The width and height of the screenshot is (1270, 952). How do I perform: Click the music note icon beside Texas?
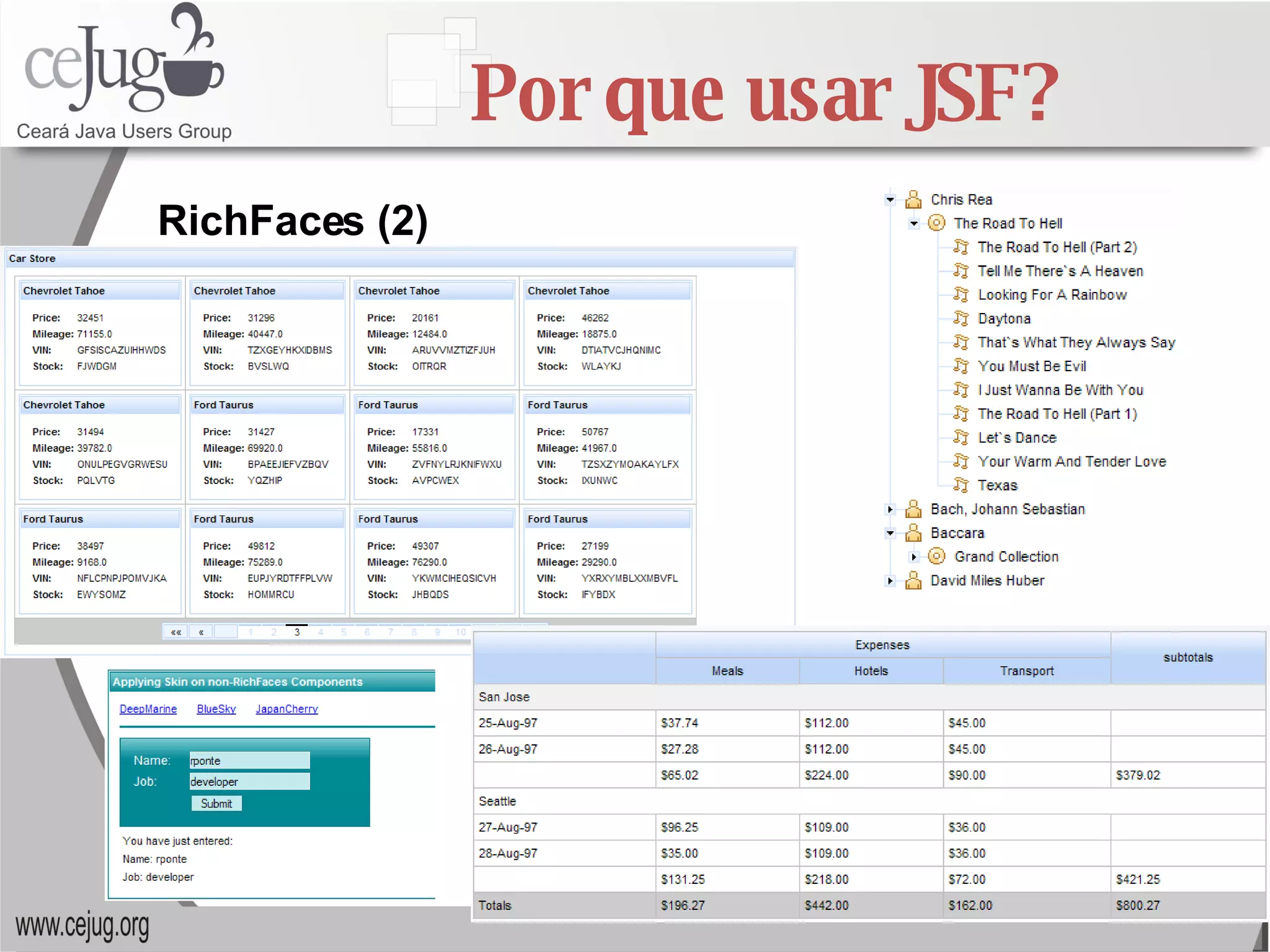tap(961, 485)
